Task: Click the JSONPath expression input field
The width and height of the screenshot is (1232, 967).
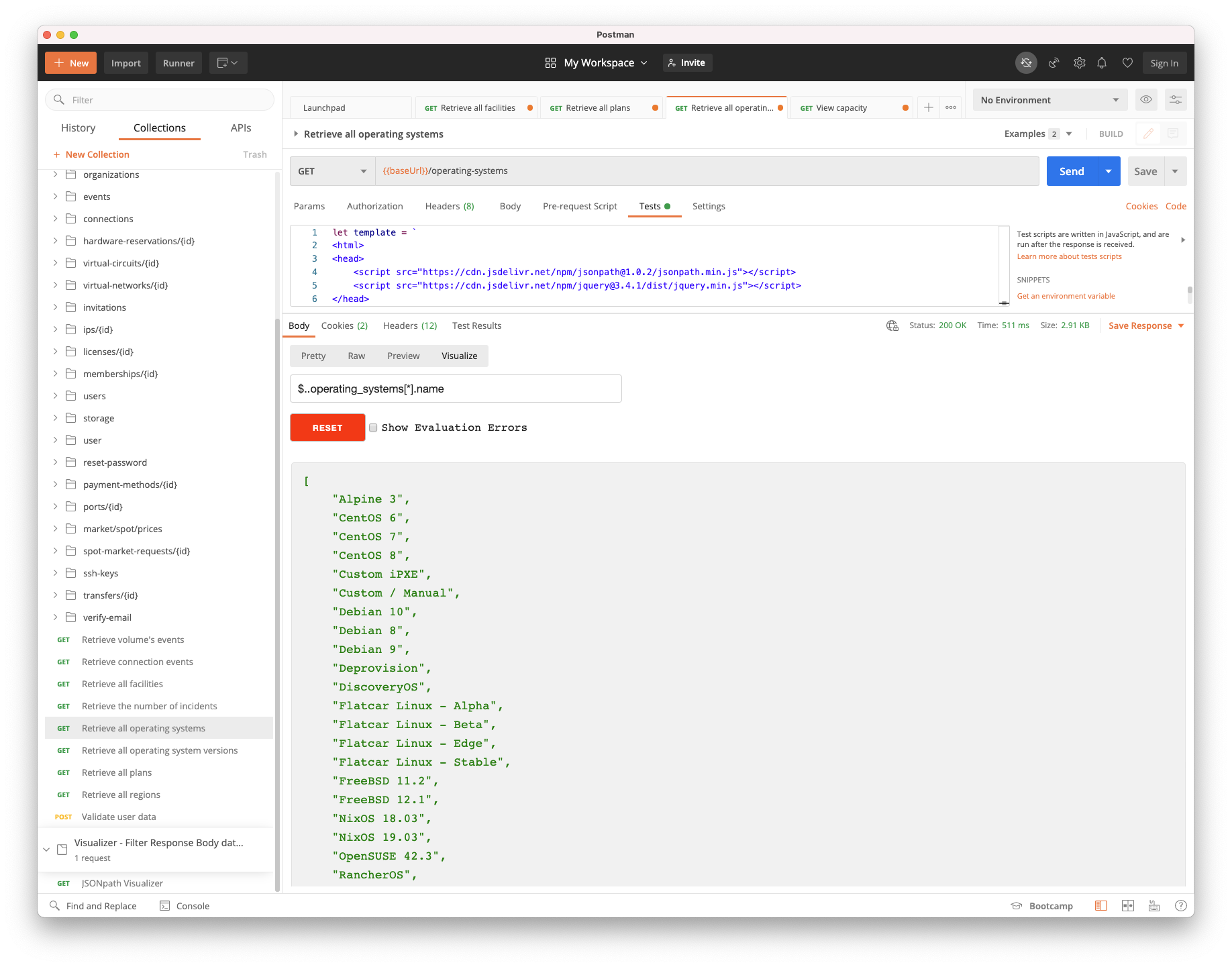Action: pos(456,389)
